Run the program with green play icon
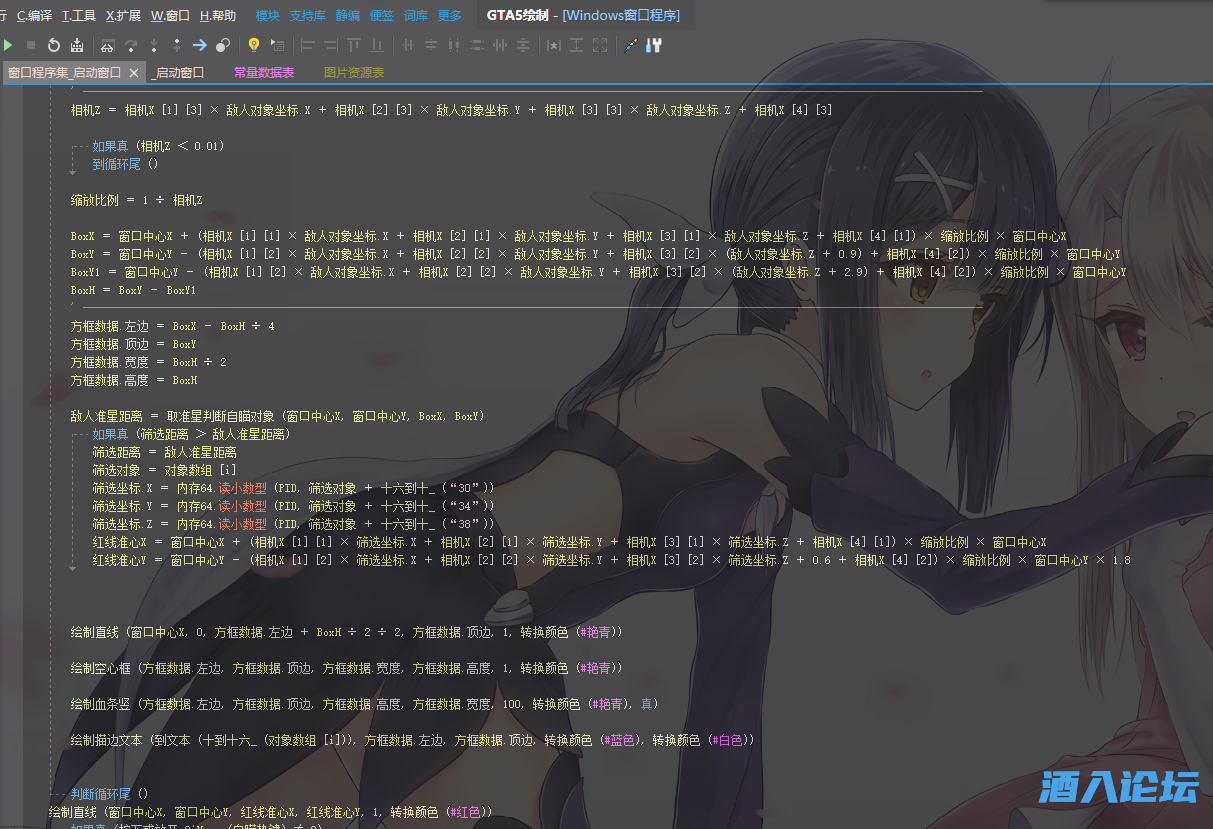This screenshot has width=1213, height=829. click(8, 45)
